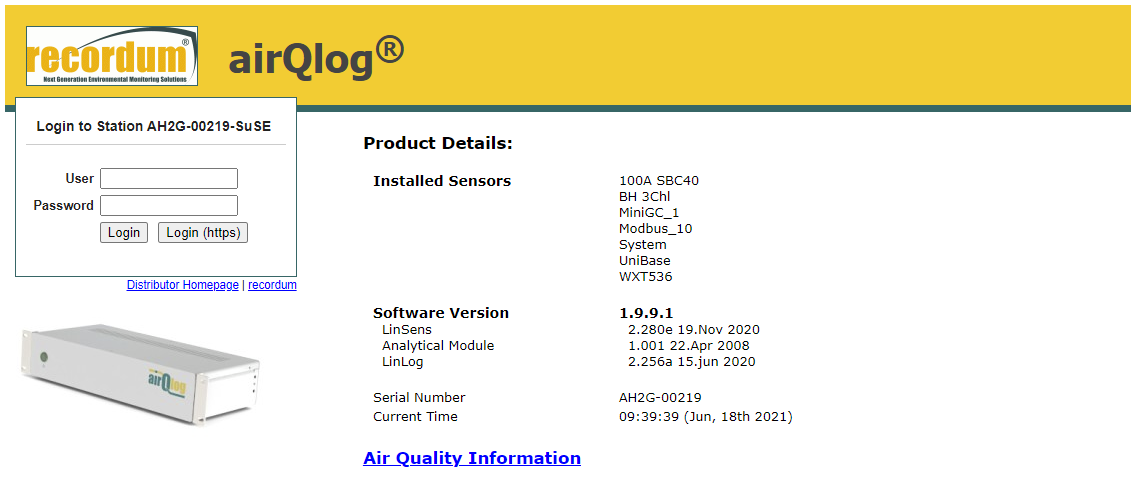Click the 'Serial Number' label
The width and height of the screenshot is (1143, 490).
click(x=419, y=397)
